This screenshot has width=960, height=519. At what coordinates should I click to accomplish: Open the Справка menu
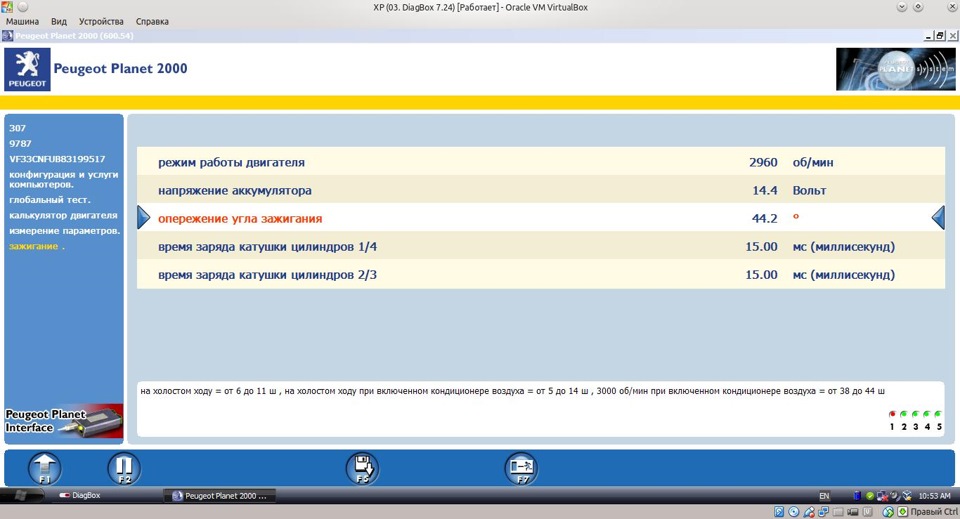click(x=152, y=21)
